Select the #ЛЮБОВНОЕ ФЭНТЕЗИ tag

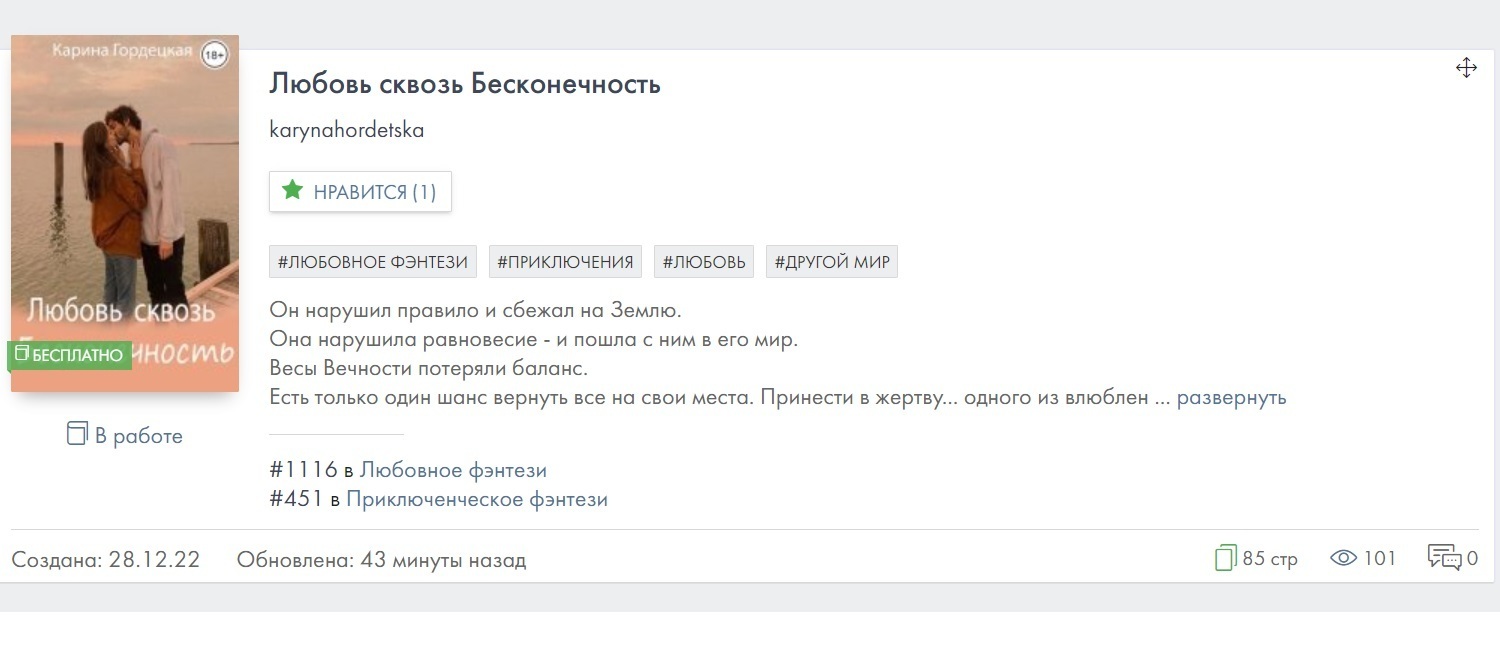click(x=372, y=261)
